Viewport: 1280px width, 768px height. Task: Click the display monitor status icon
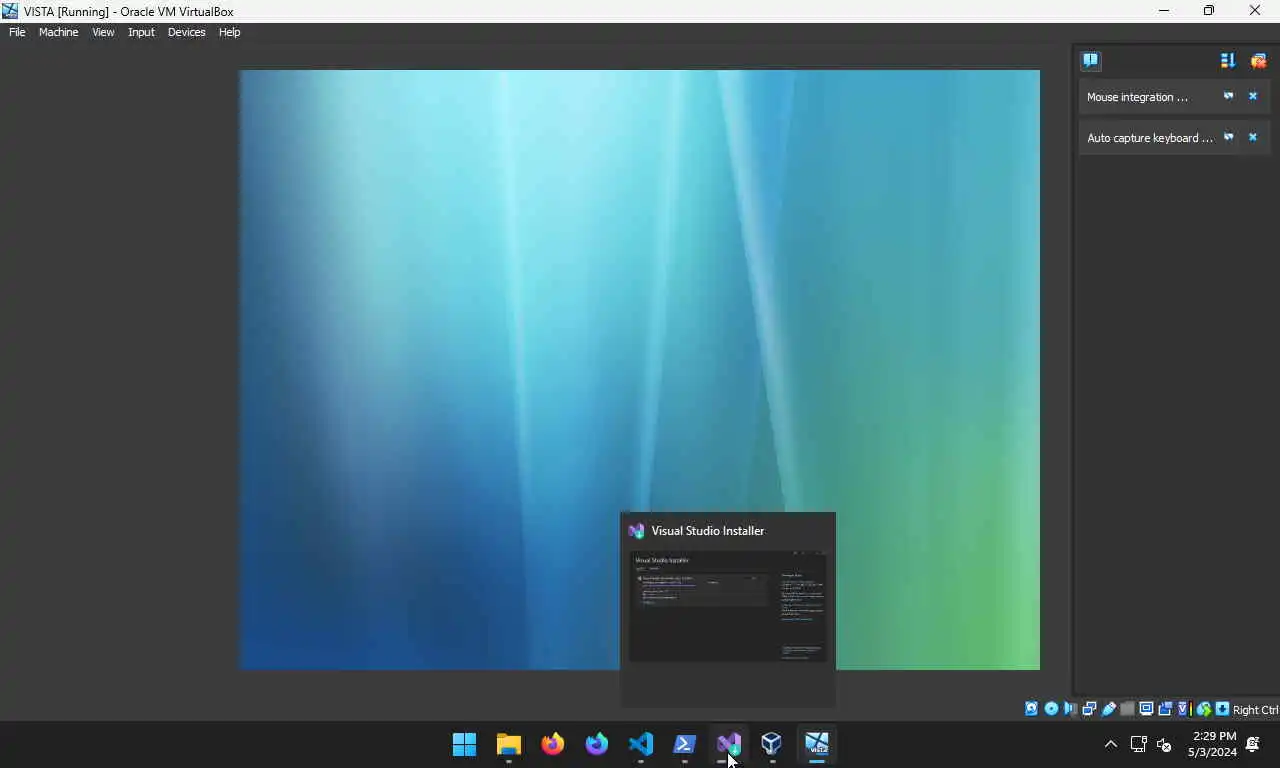pyautogui.click(x=1146, y=709)
